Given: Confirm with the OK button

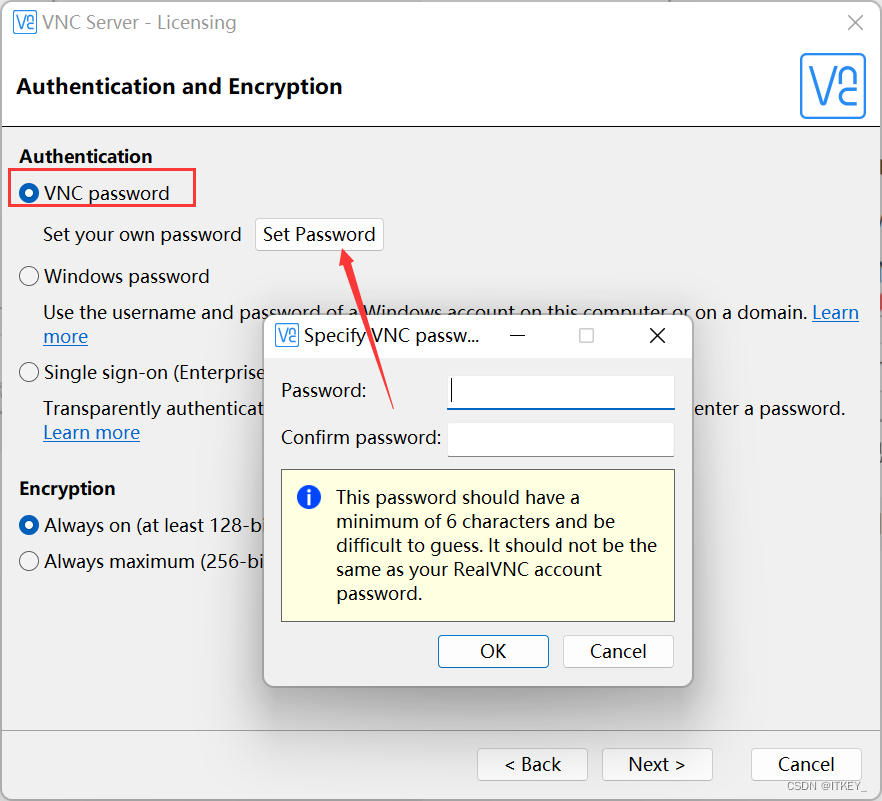Looking at the screenshot, I should 493,651.
